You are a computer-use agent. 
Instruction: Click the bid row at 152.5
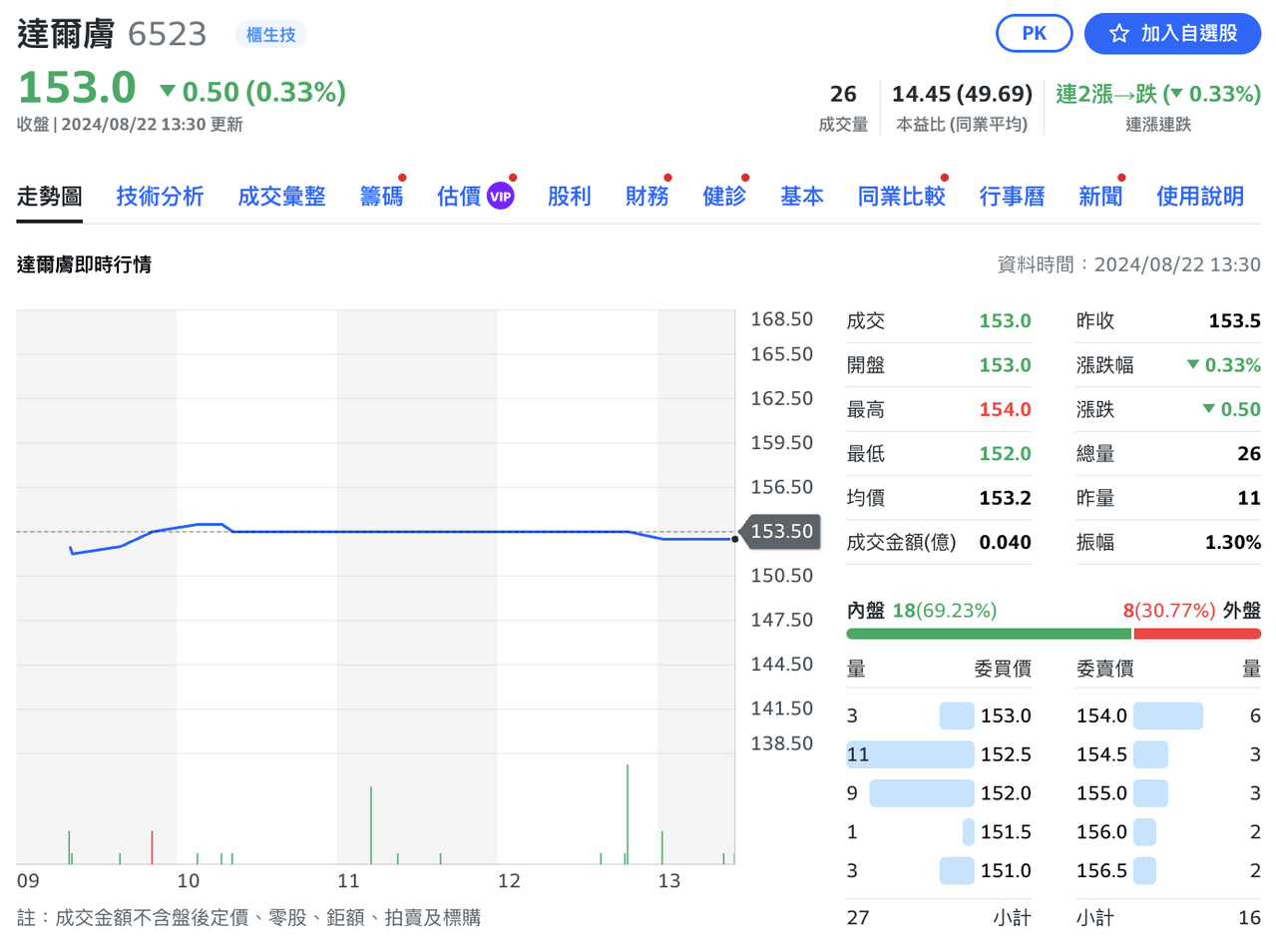[x=939, y=754]
